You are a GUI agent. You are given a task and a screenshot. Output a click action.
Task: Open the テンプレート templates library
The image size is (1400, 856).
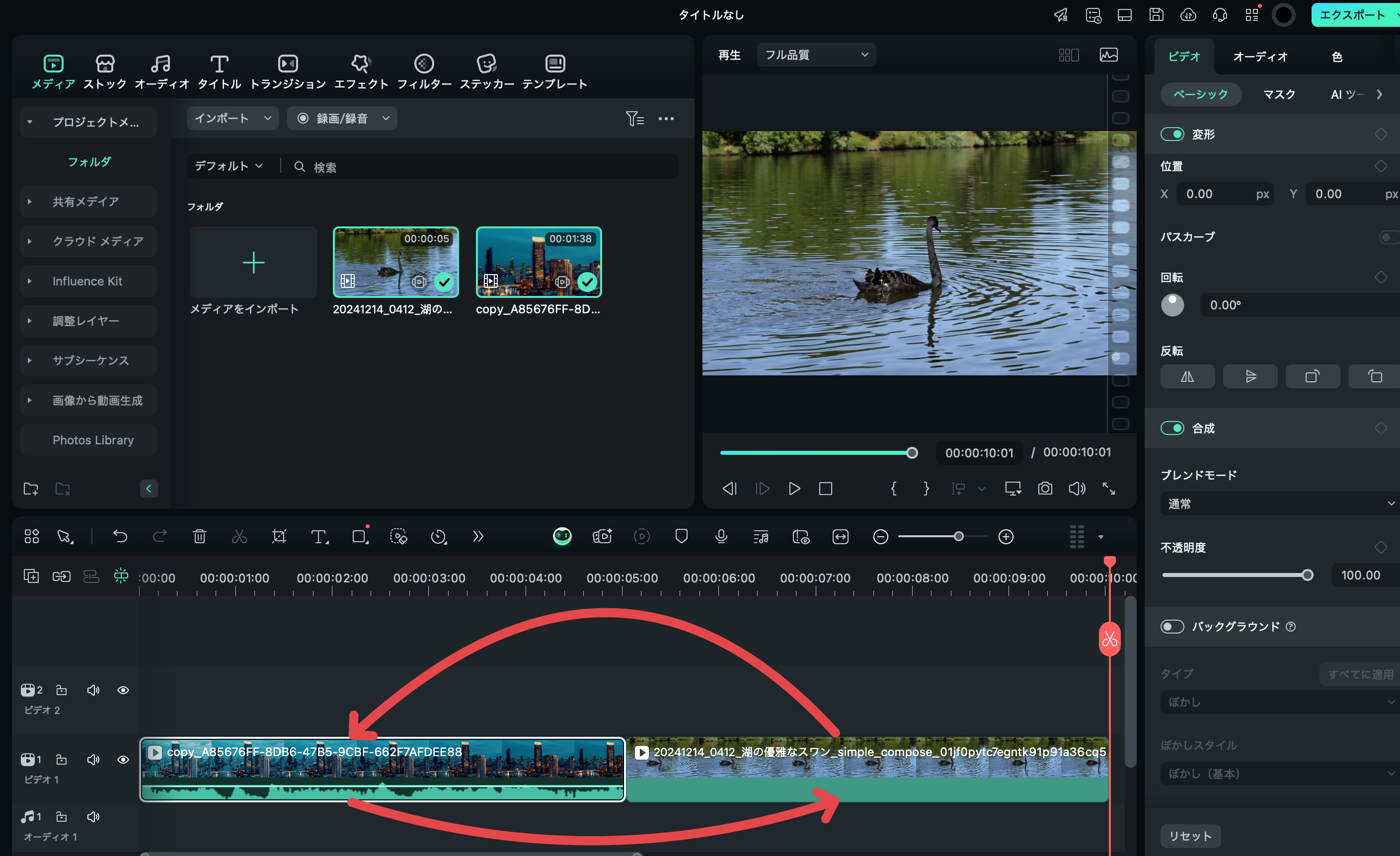[554, 71]
